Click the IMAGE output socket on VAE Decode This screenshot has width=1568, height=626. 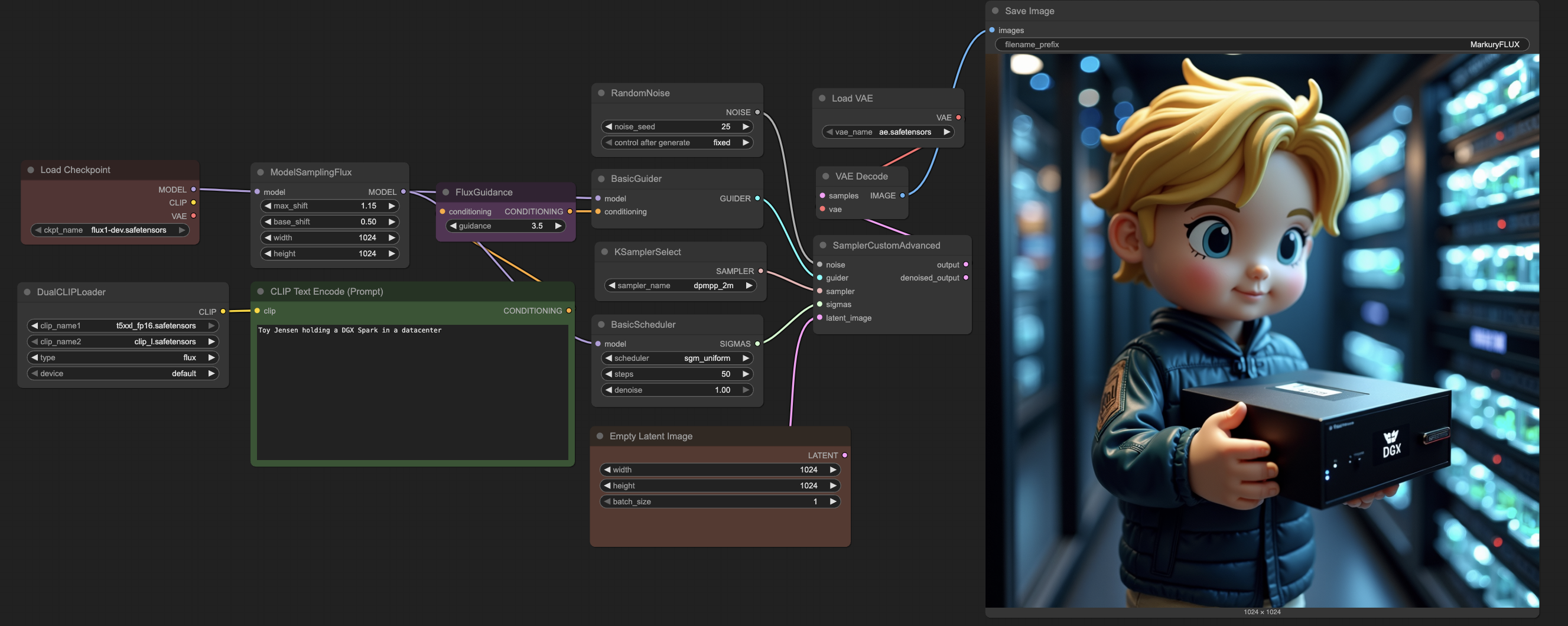tap(901, 195)
